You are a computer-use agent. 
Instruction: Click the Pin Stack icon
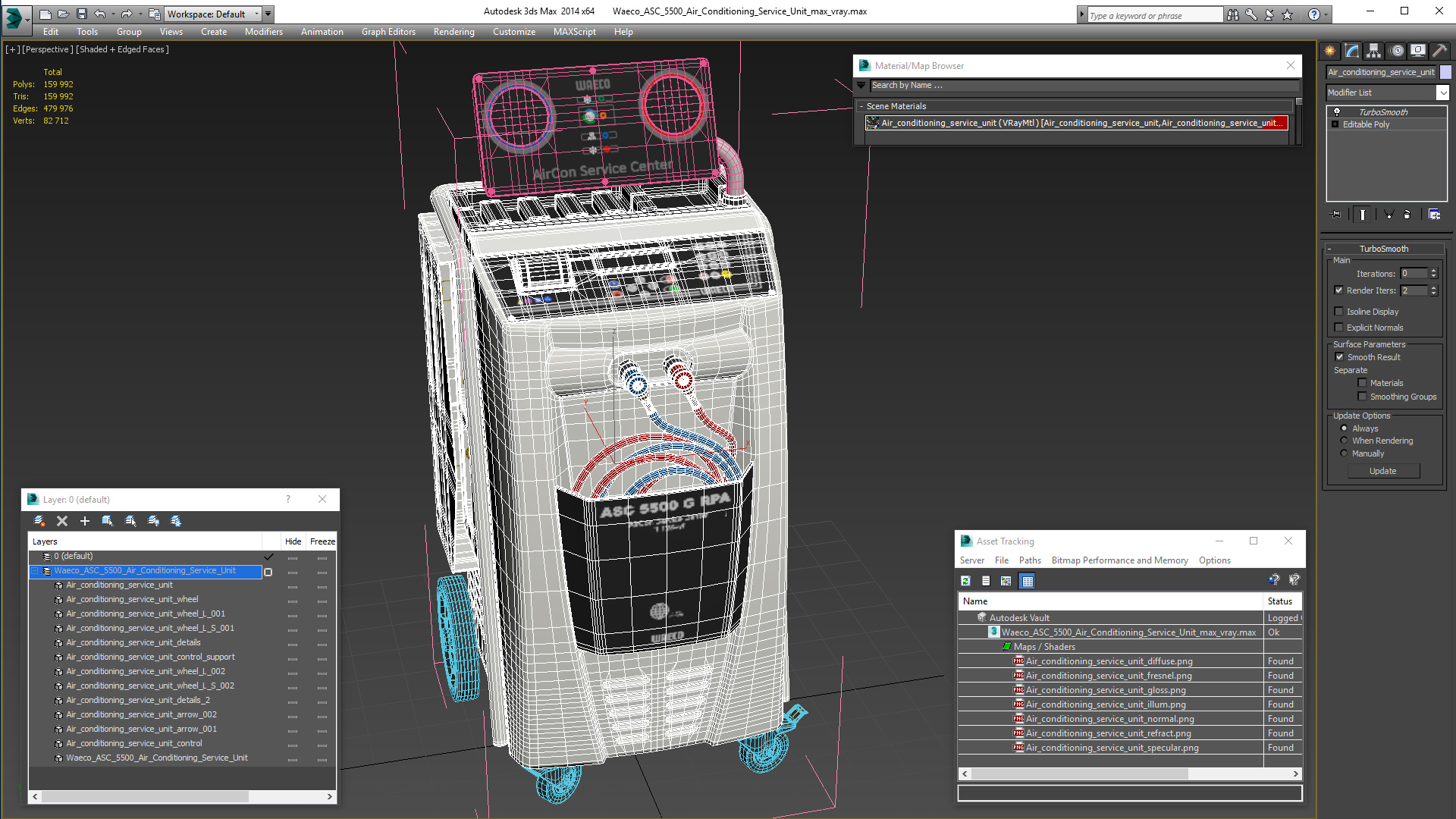pyautogui.click(x=1336, y=215)
